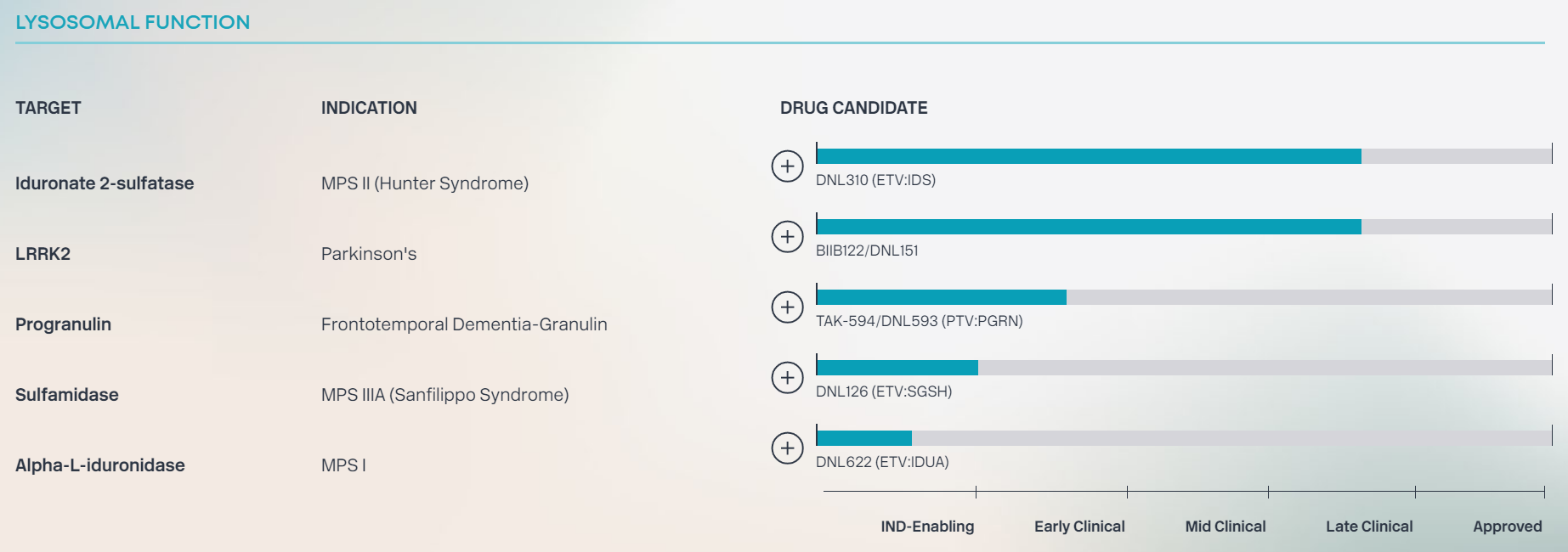Click the DNL310 progress bar
The width and height of the screenshot is (1568, 552).
tap(1183, 156)
